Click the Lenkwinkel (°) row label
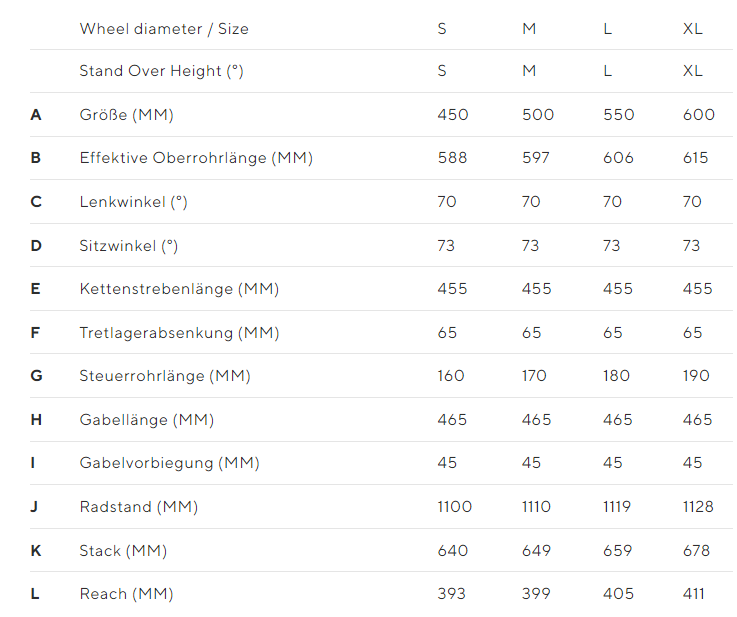 click(133, 202)
